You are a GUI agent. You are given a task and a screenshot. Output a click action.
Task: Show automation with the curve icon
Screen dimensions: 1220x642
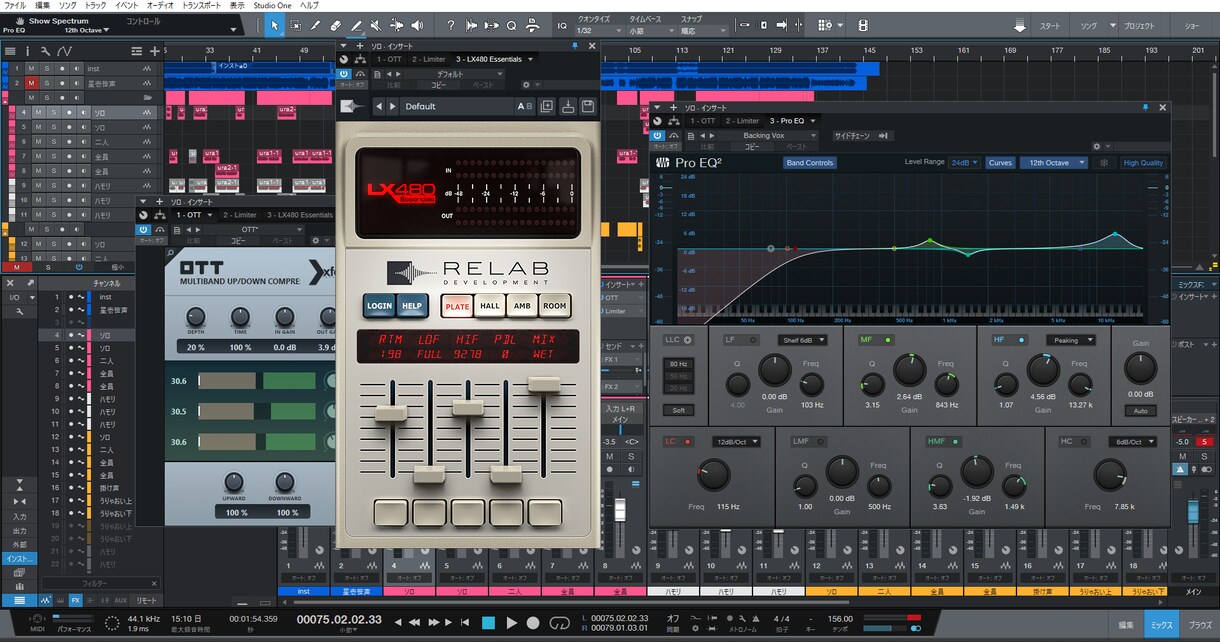pyautogui.click(x=64, y=50)
